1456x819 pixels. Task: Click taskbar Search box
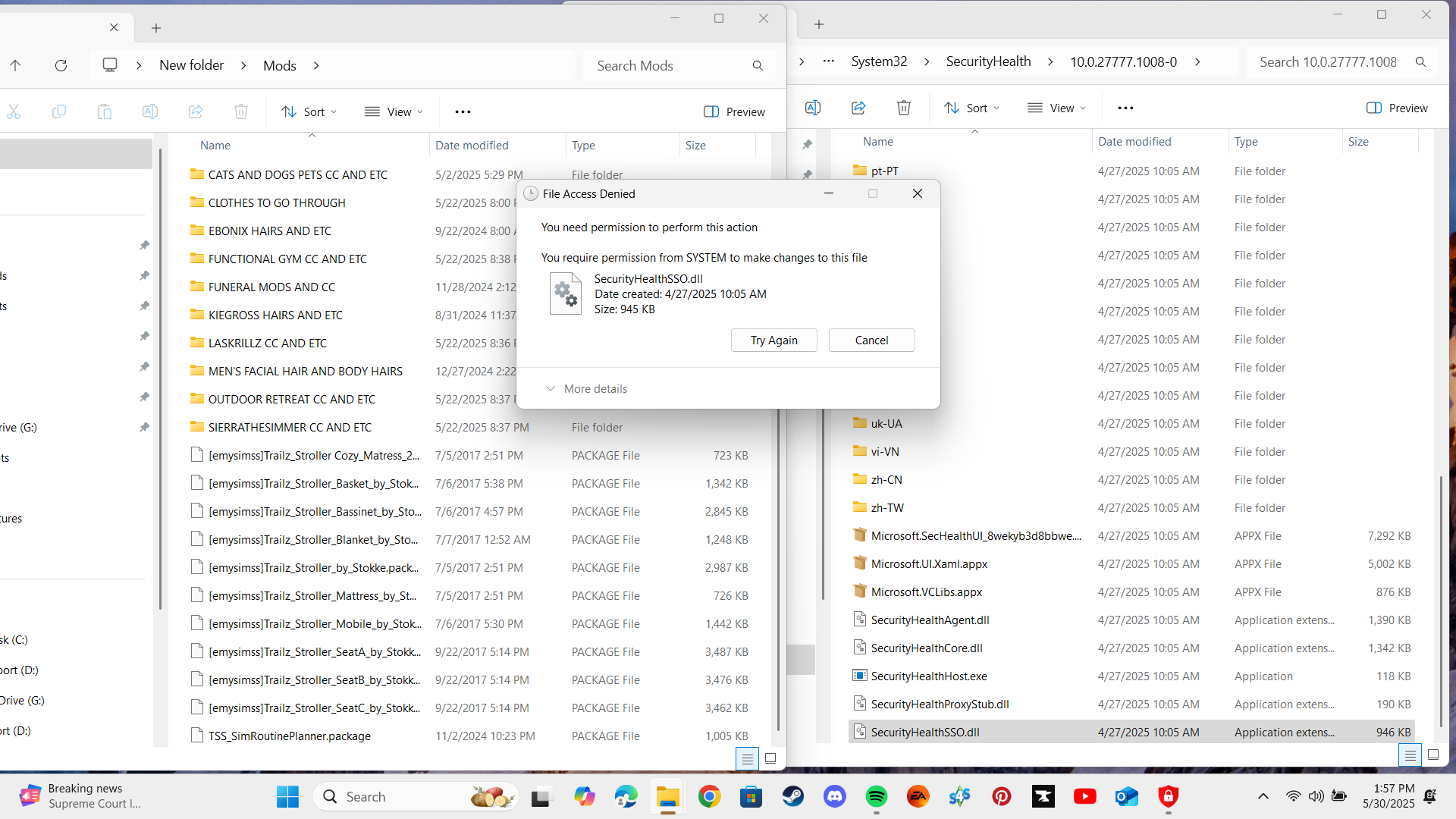tap(416, 796)
